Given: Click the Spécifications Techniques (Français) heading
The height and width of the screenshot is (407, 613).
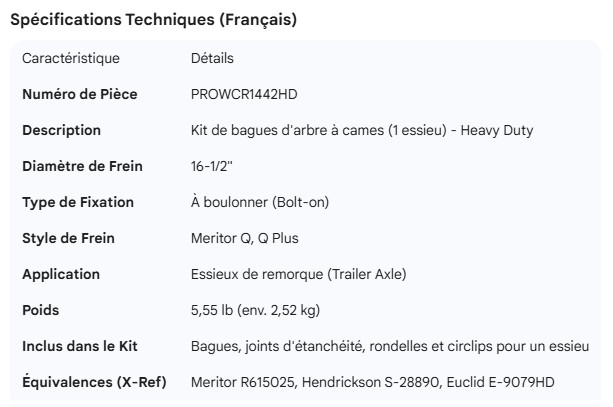Looking at the screenshot, I should pyautogui.click(x=153, y=20).
